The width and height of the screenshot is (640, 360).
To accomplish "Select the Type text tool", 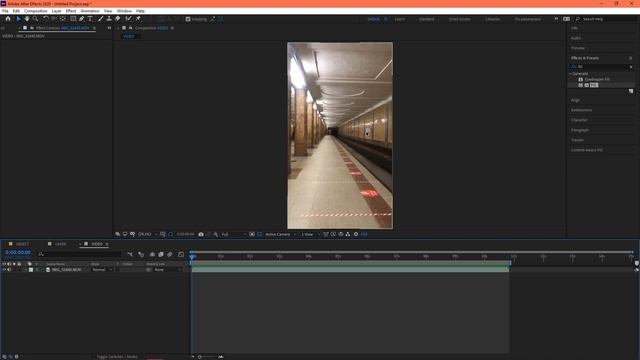I will (90, 19).
